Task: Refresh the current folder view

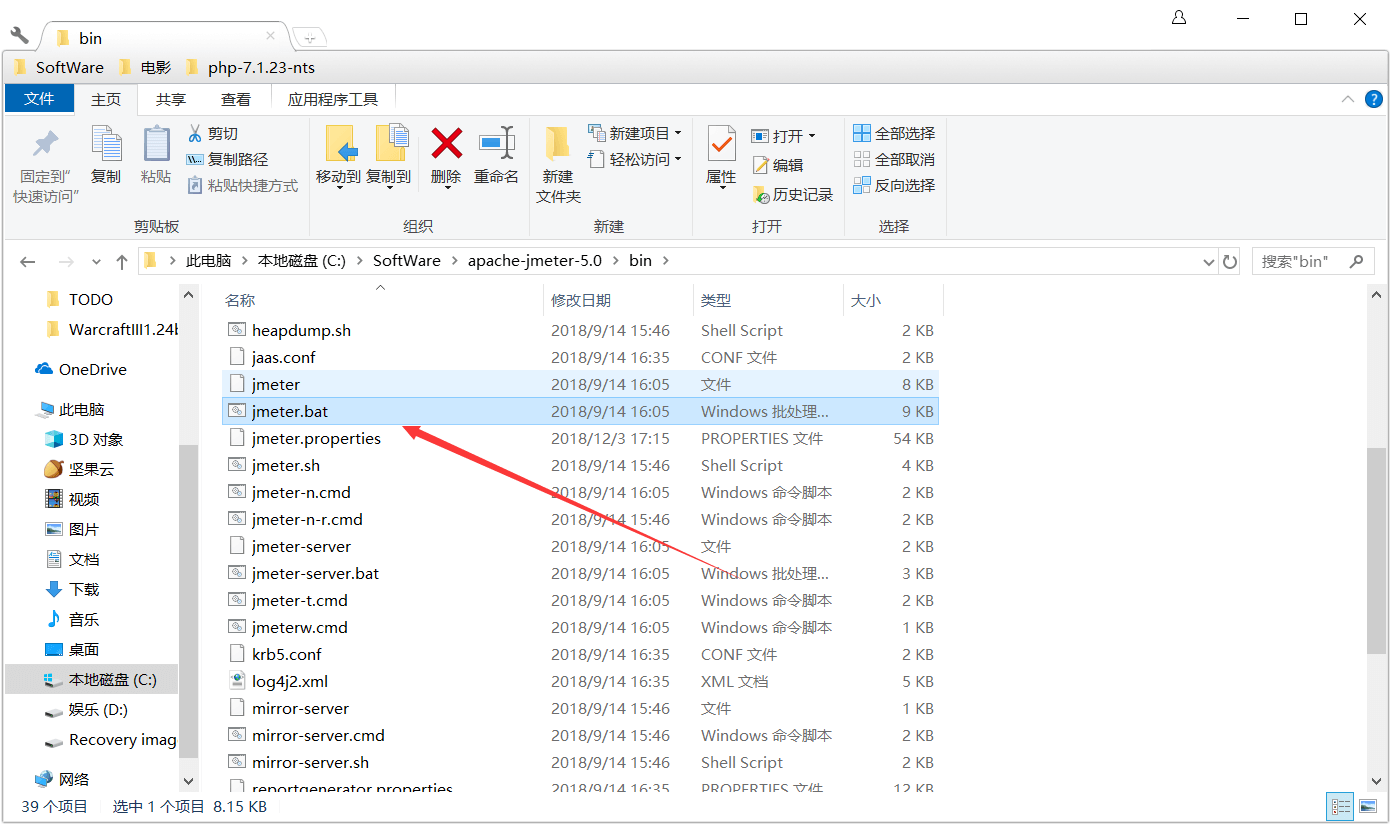Action: point(1230,261)
